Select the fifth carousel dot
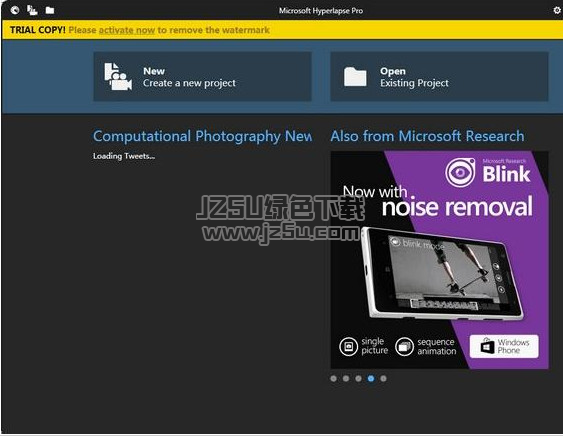This screenshot has height=436, width=563. coord(383,379)
